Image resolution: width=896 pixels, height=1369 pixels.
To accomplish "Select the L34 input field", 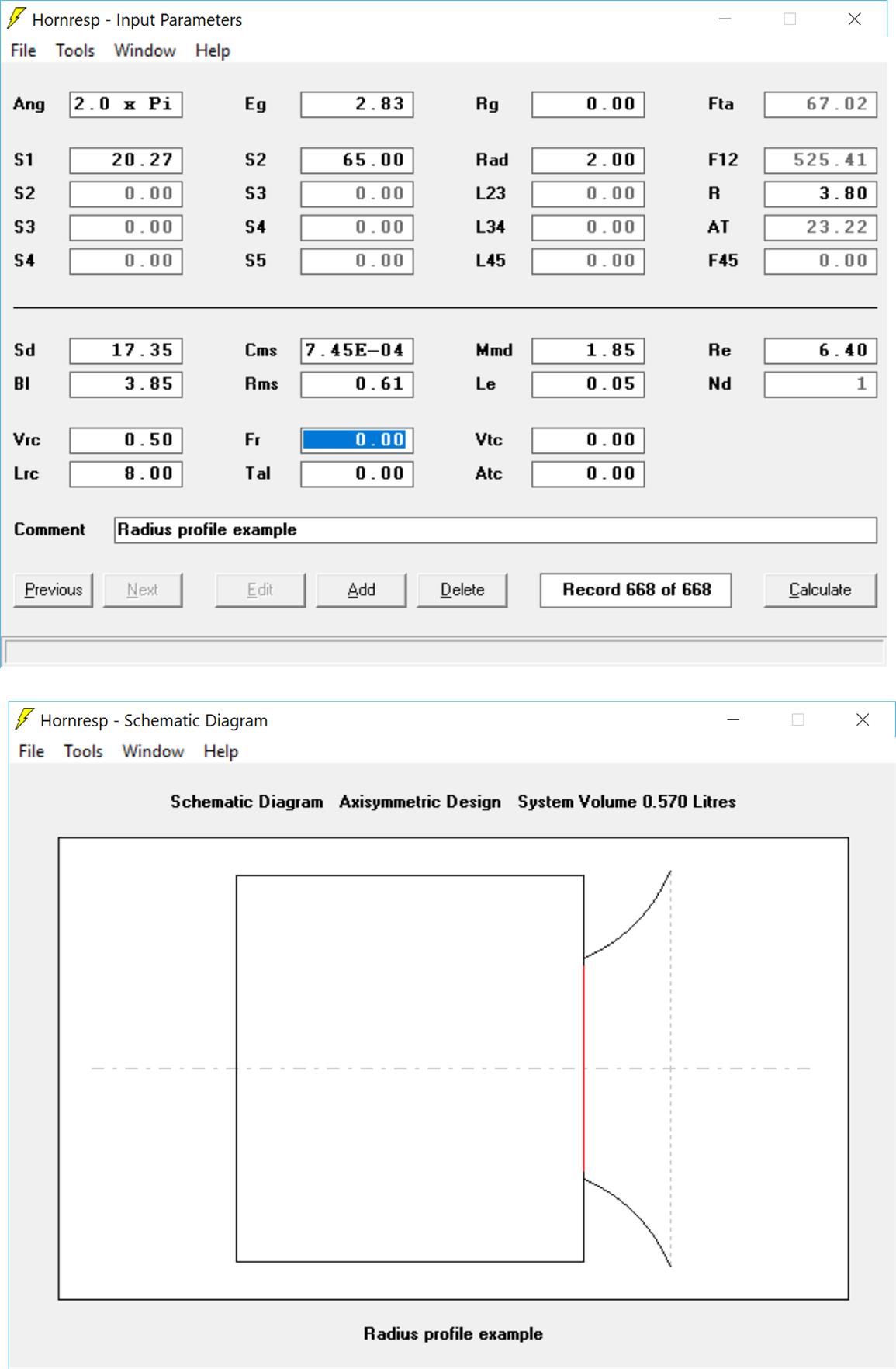I will (x=588, y=227).
